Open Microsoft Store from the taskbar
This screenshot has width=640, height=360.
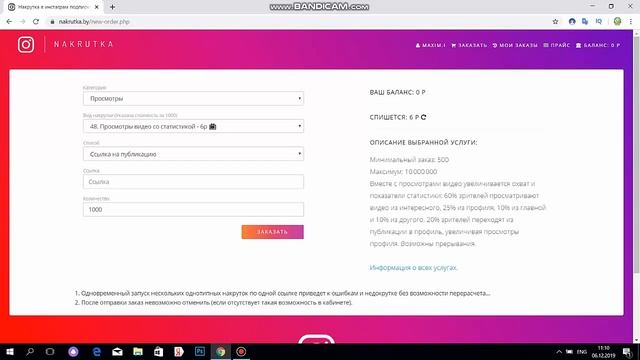click(158, 351)
